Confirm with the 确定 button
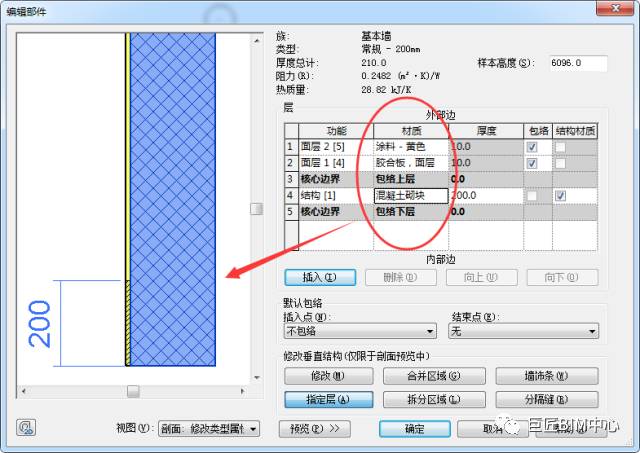This screenshot has width=640, height=453. pos(415,429)
